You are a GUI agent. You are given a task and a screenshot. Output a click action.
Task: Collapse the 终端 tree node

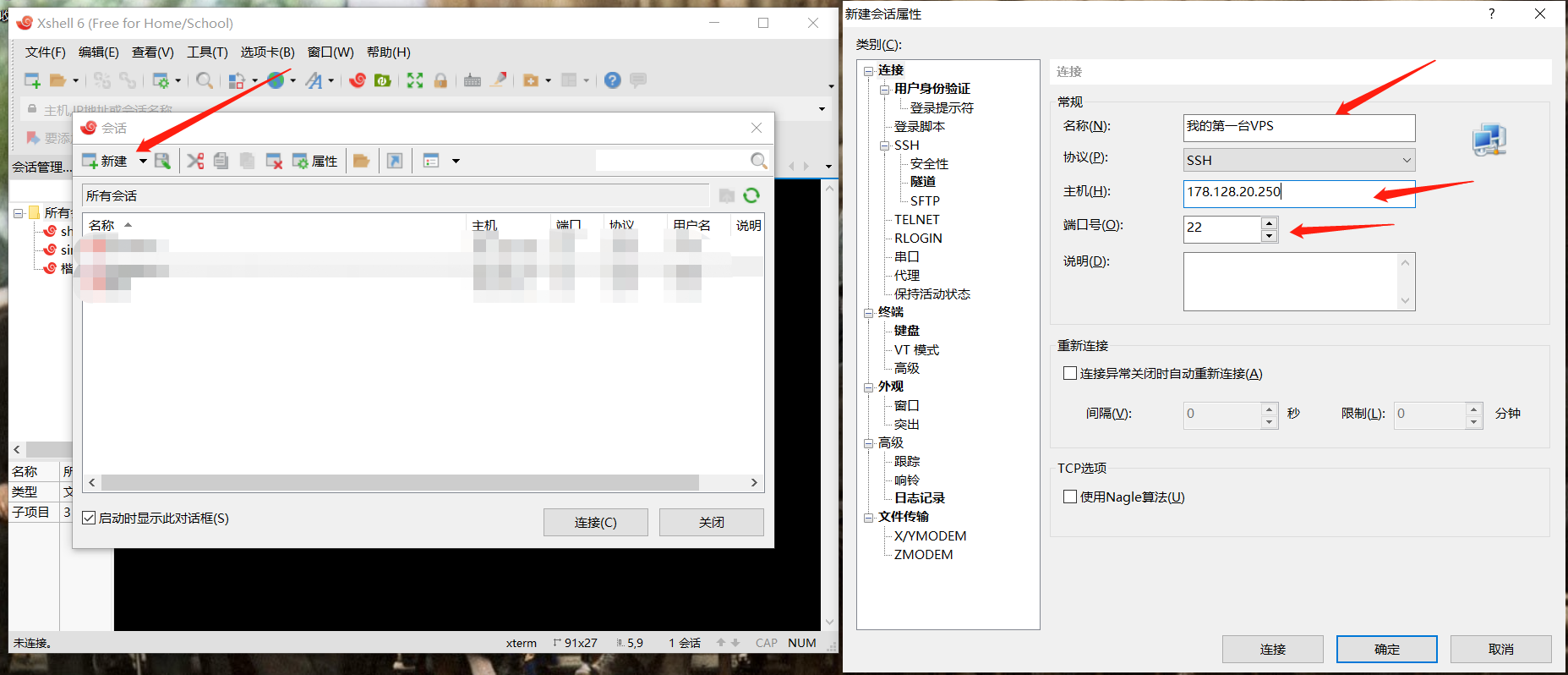[x=868, y=312]
